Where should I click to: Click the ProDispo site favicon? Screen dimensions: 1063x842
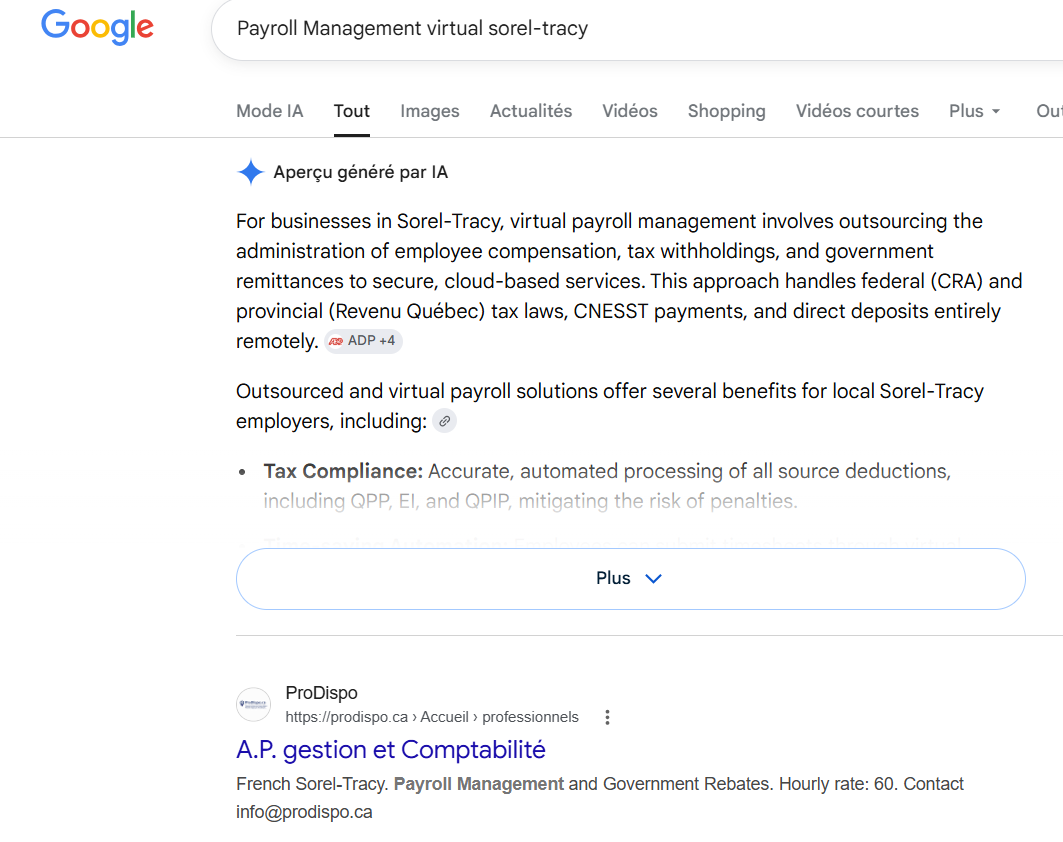tap(253, 704)
